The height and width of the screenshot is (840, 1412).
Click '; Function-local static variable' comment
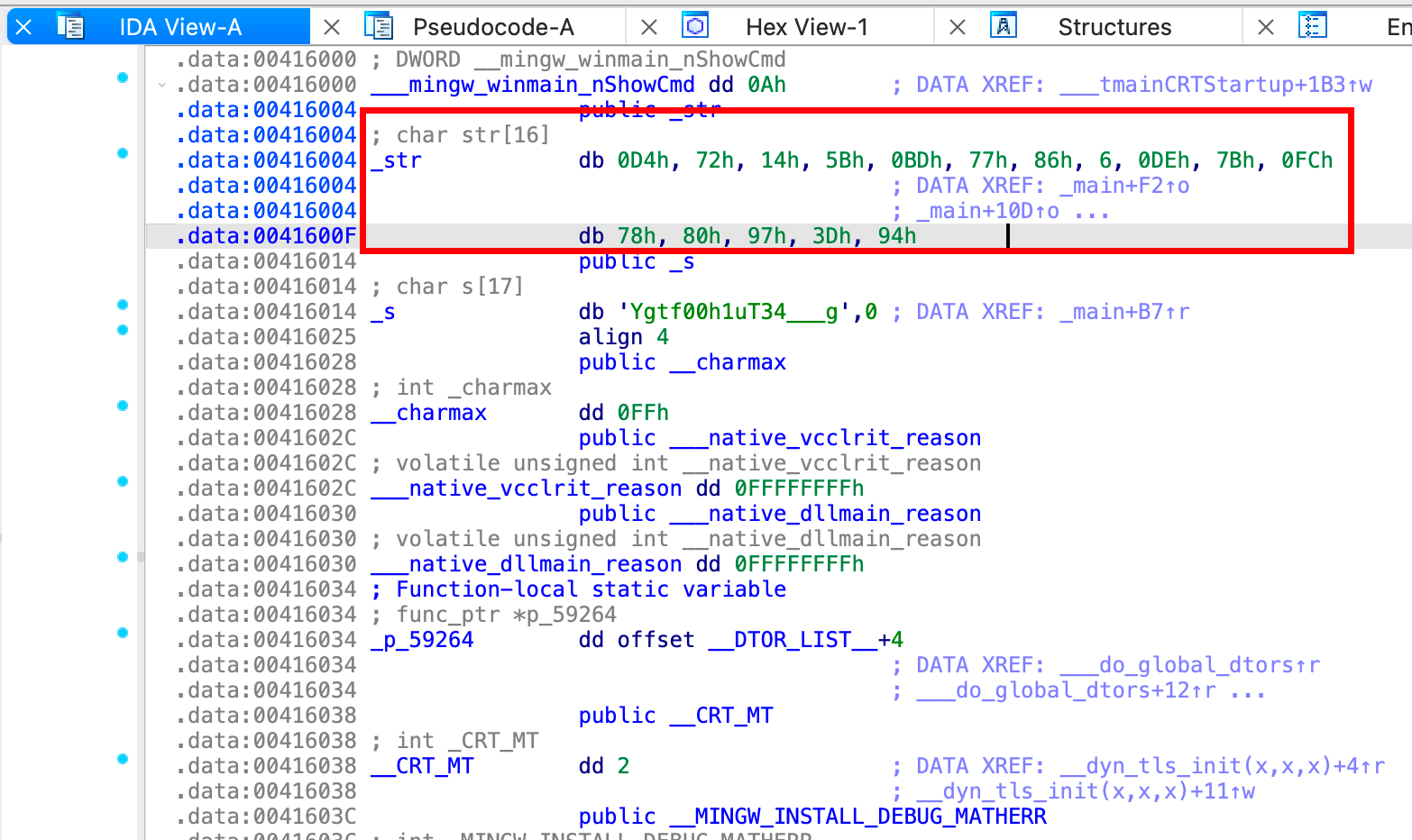(x=579, y=589)
